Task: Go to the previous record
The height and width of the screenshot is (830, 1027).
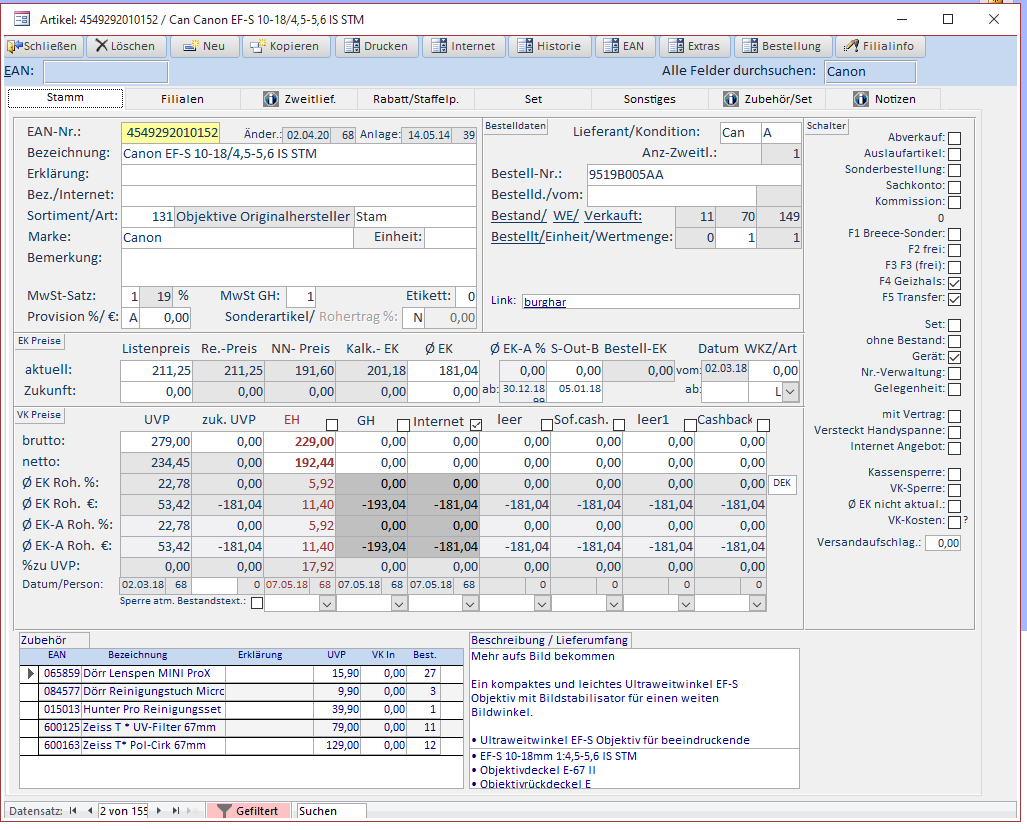Action: 90,811
